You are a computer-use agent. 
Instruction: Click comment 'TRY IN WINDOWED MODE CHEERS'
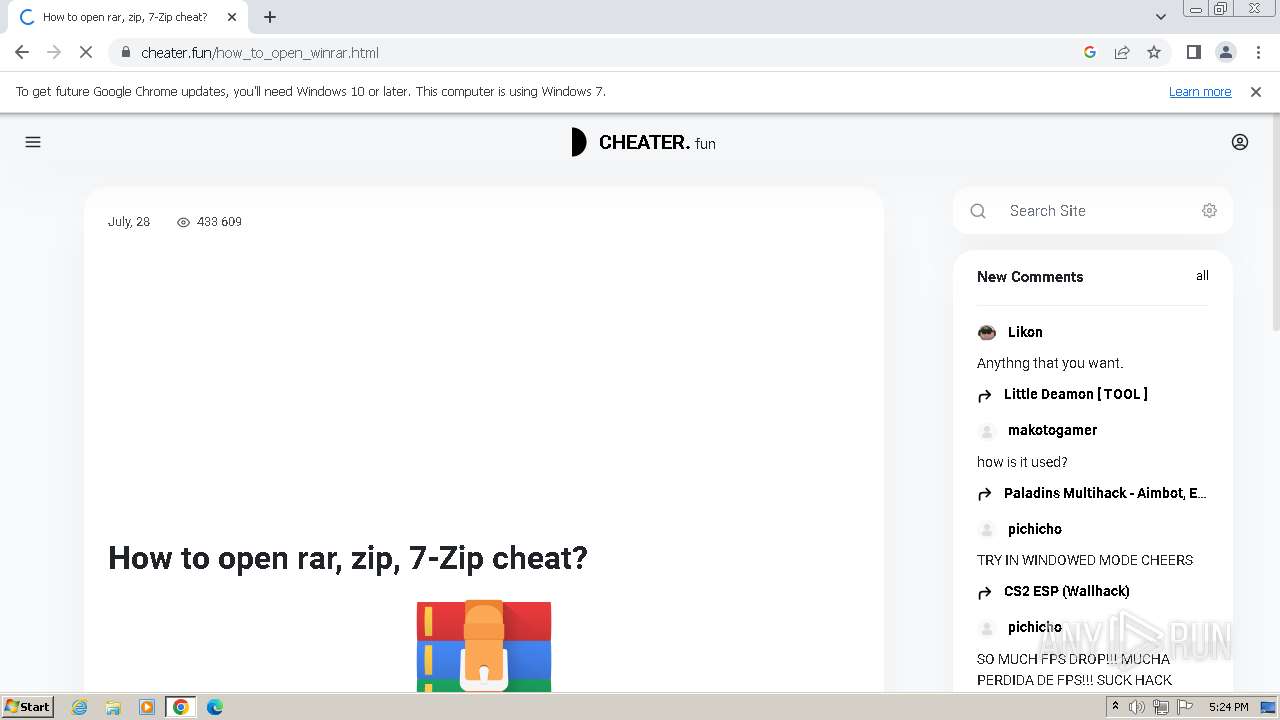tap(1085, 560)
